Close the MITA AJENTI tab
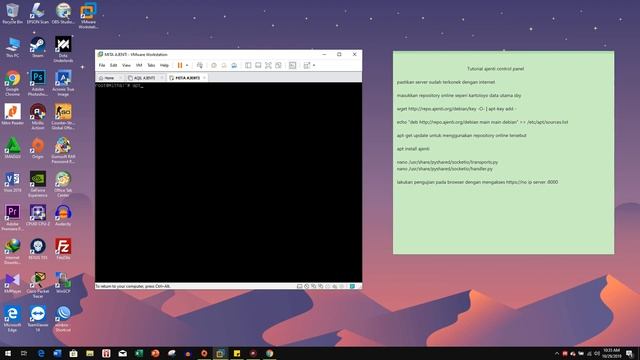The width and height of the screenshot is (640, 360). coord(204,78)
